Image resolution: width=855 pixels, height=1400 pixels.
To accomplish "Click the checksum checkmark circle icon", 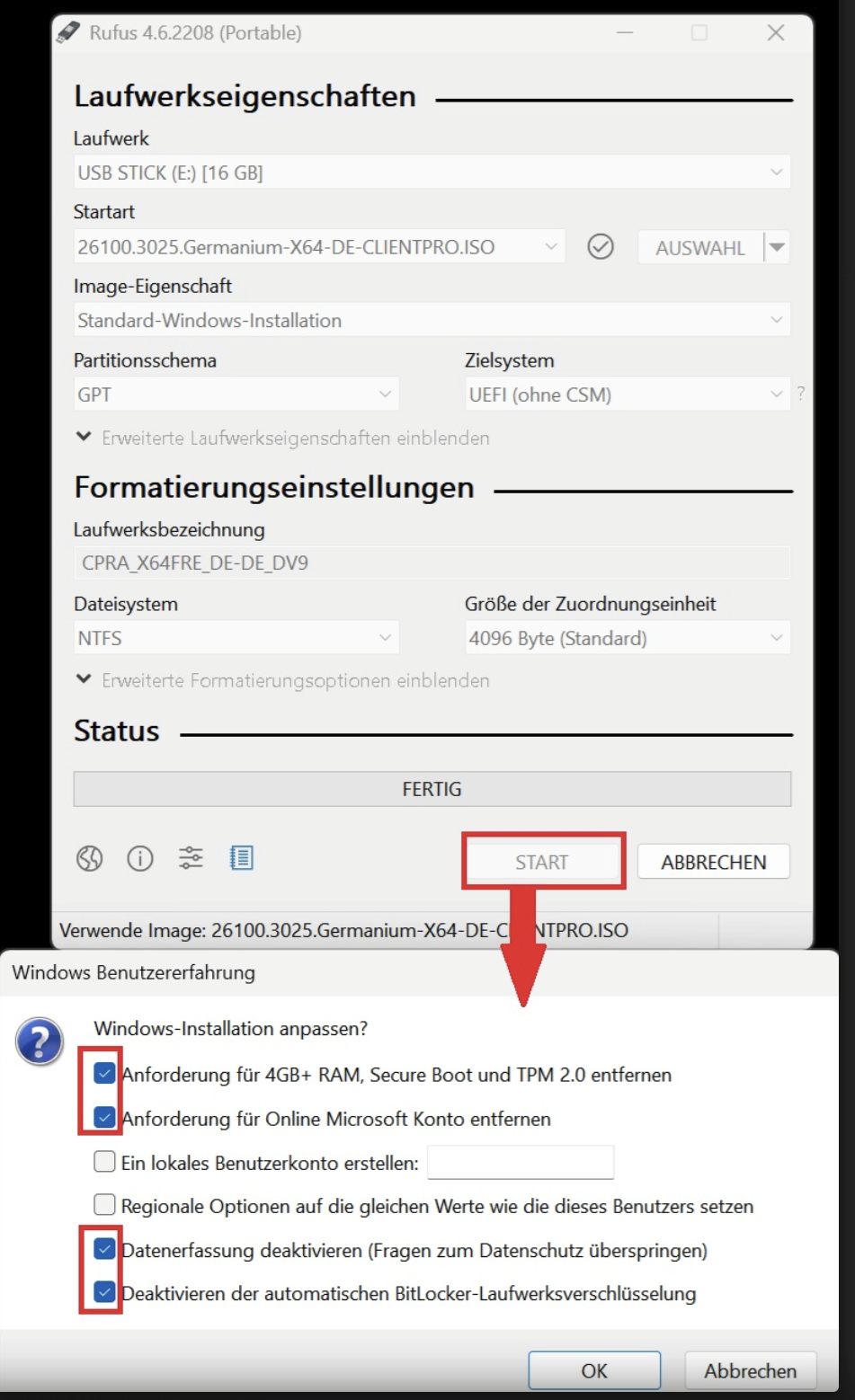I will [x=601, y=246].
